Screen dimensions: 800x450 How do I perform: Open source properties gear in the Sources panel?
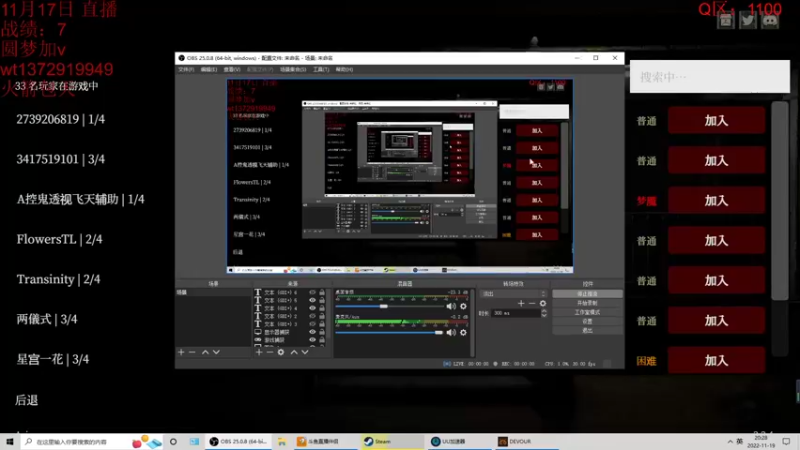[x=281, y=352]
